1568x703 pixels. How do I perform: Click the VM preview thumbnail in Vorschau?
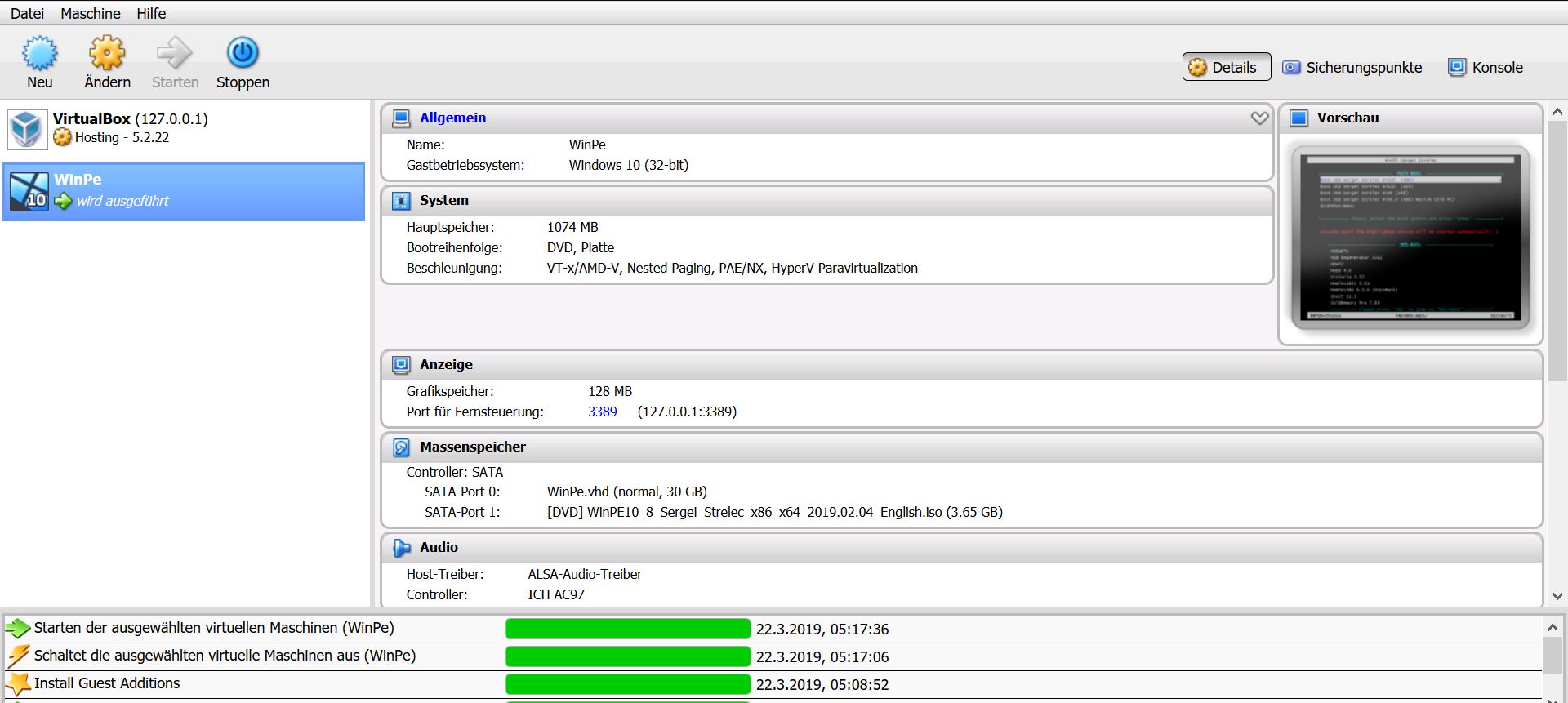pos(1410,238)
